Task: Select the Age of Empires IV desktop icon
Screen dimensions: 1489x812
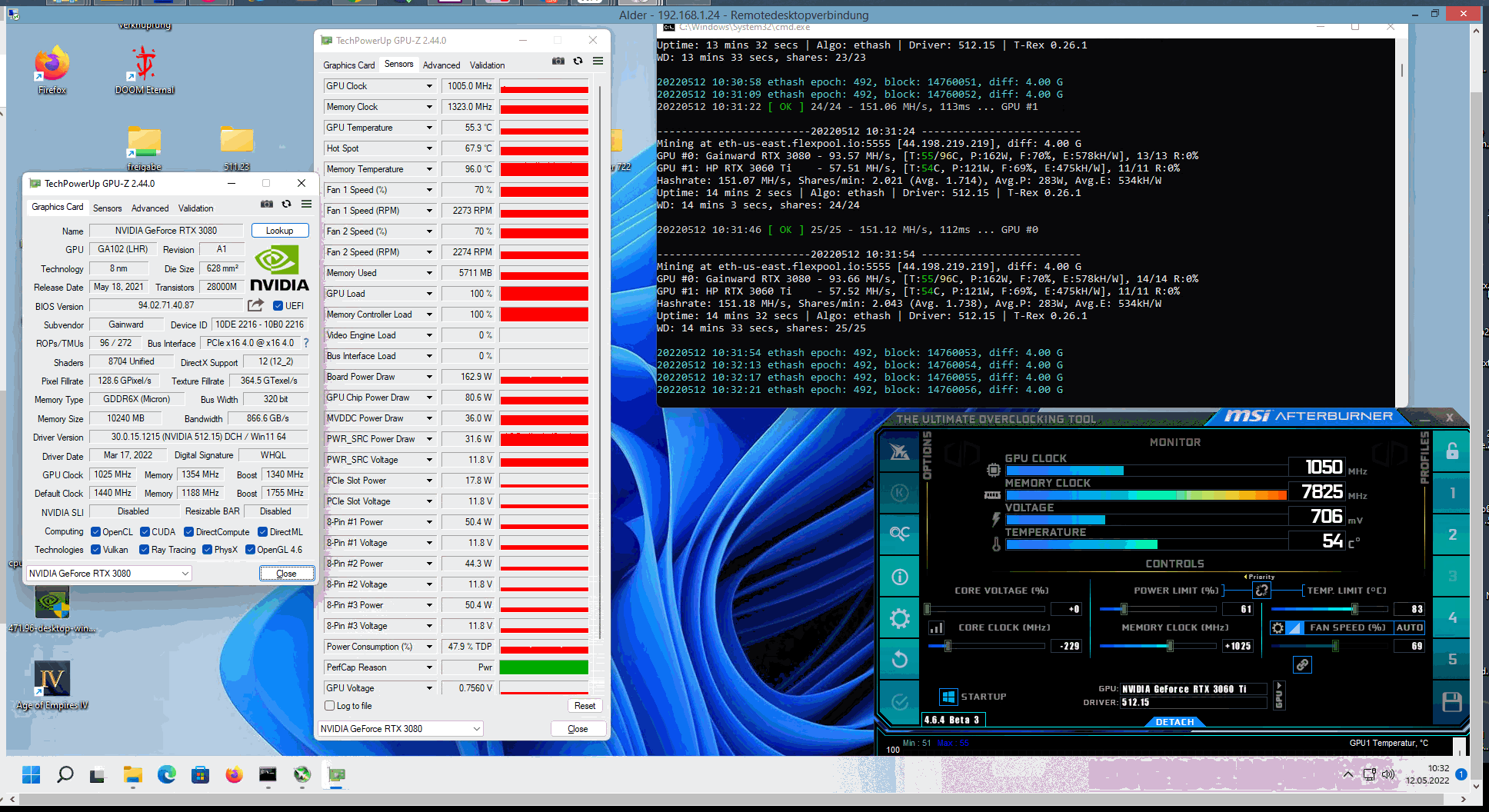Action: 52,685
